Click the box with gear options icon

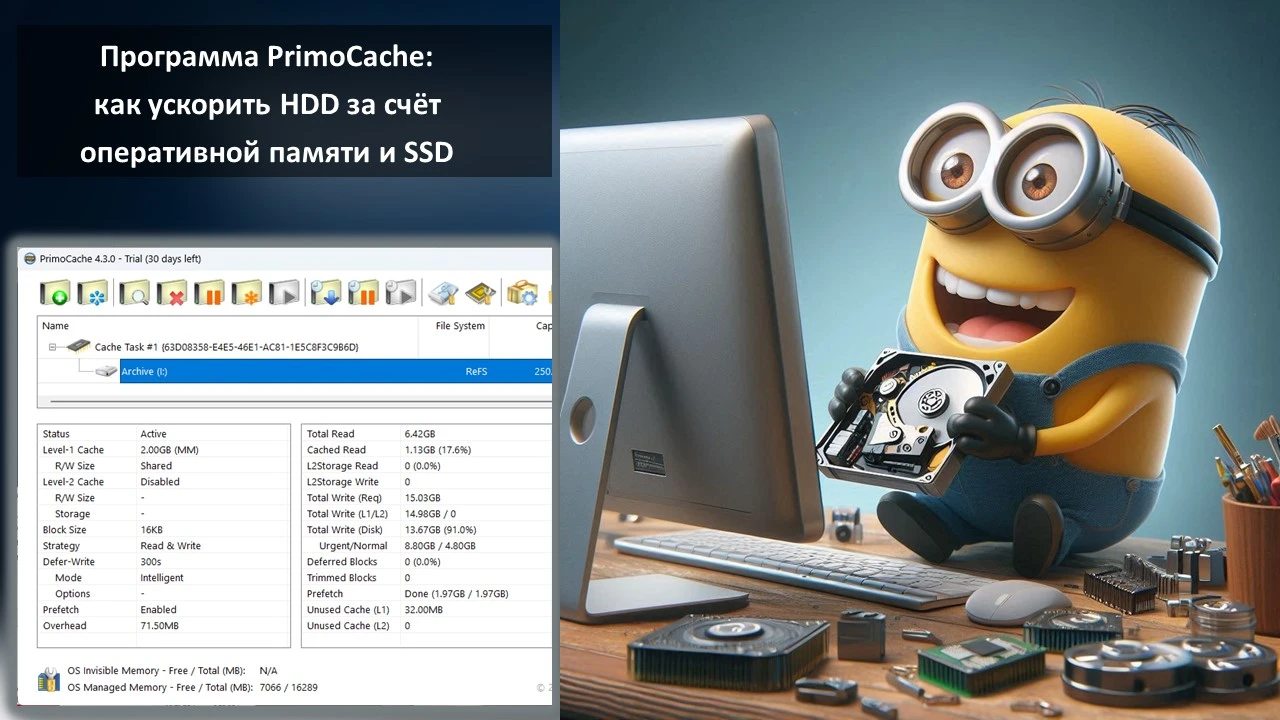click(522, 292)
